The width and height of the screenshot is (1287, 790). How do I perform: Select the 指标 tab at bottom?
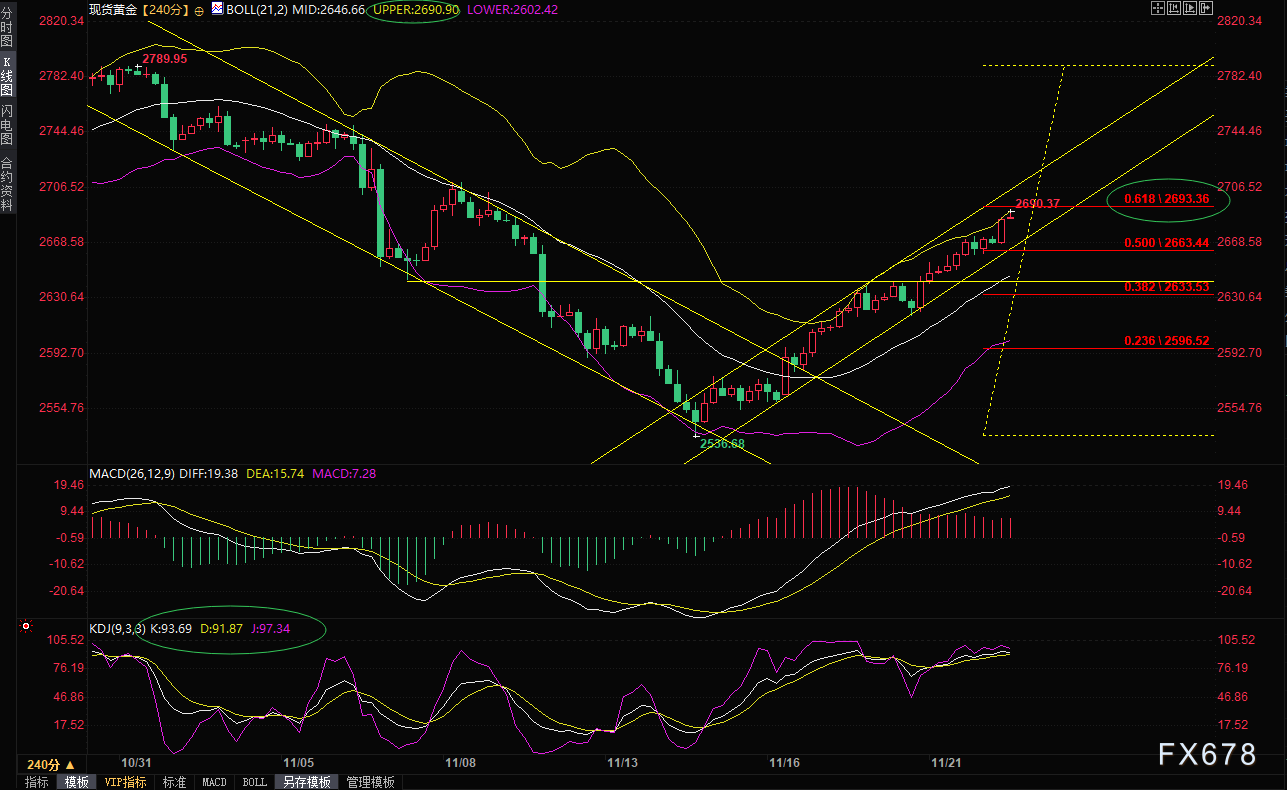click(36, 782)
